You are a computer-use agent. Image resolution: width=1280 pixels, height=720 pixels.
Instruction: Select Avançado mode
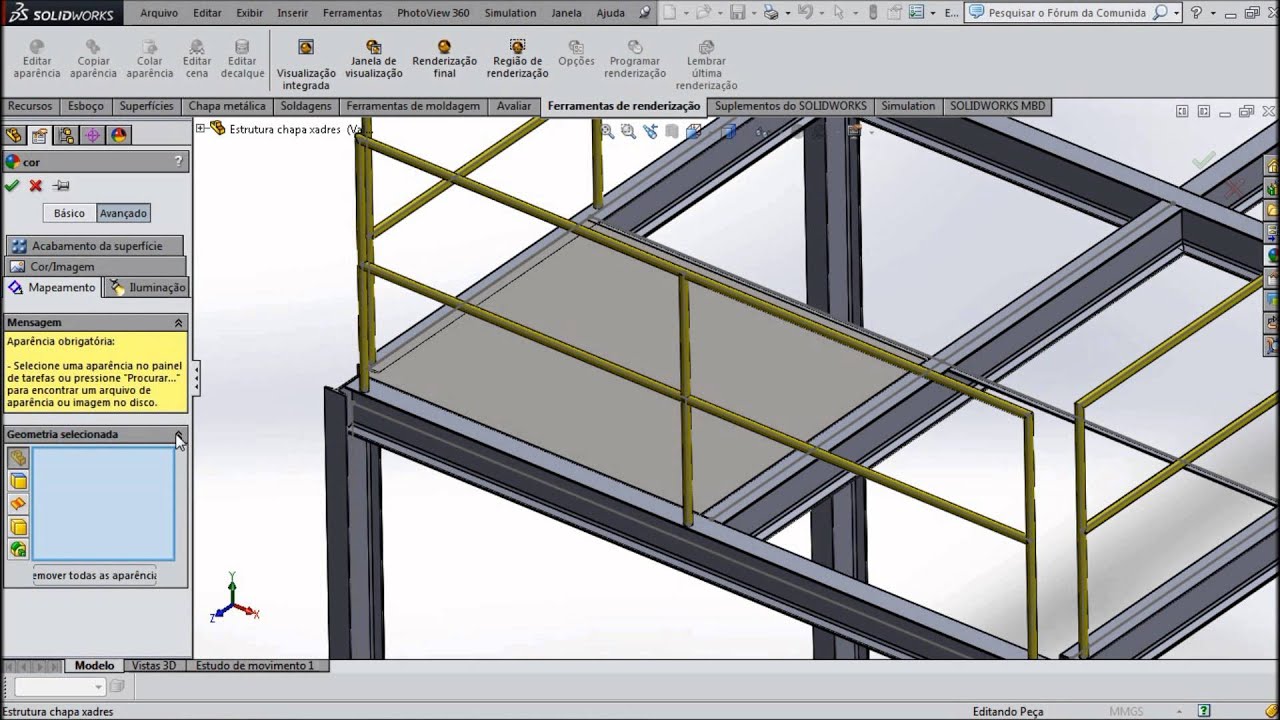point(123,213)
